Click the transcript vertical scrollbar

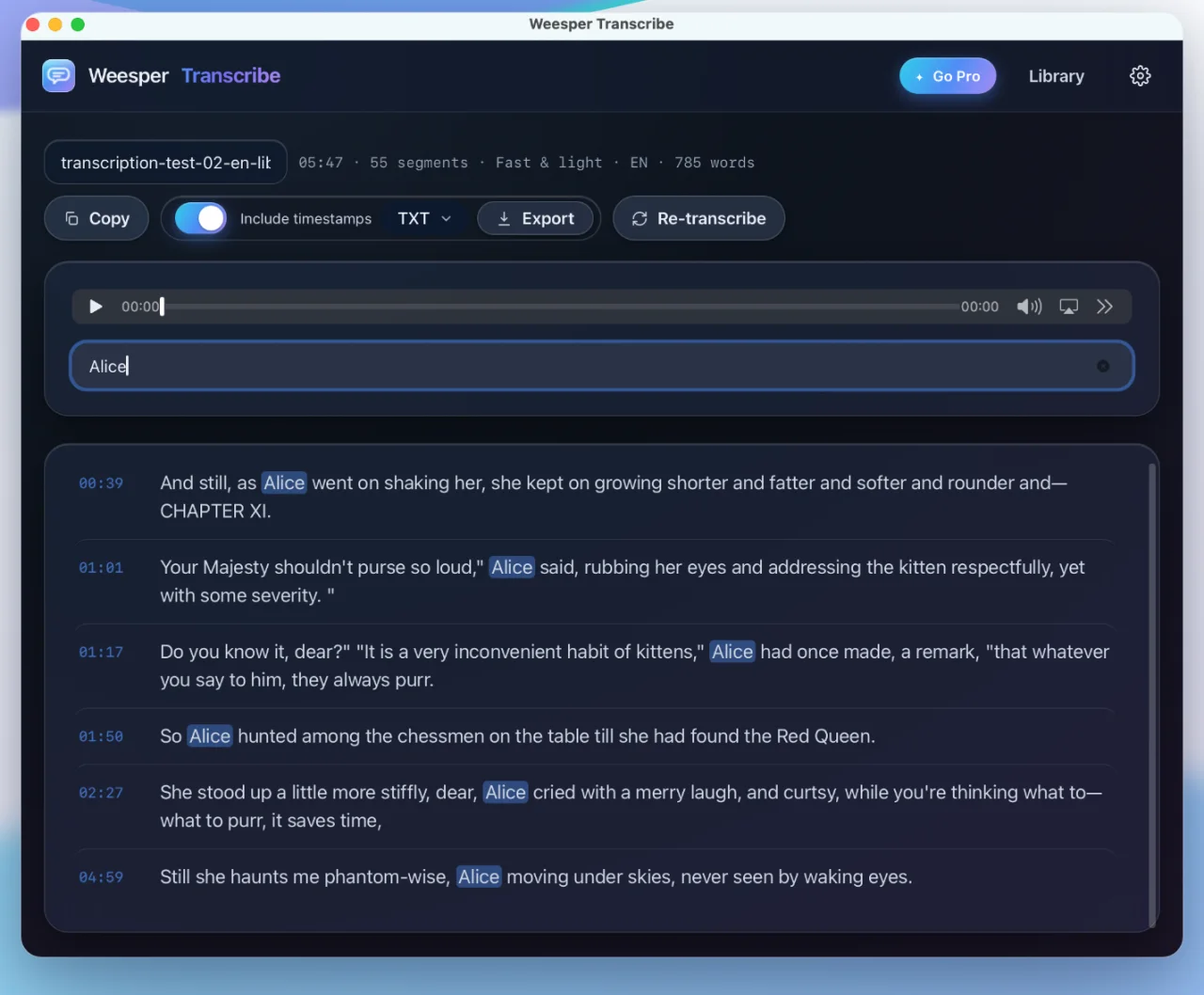(x=1151, y=694)
